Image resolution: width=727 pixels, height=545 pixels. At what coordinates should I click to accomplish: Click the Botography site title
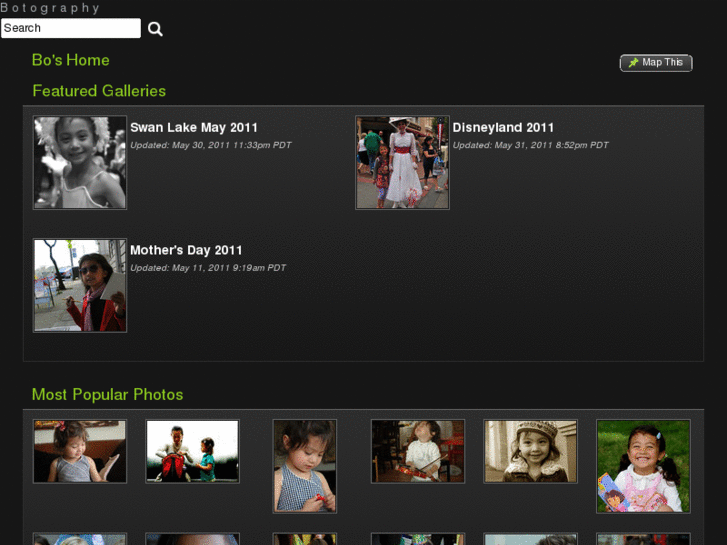[x=50, y=7]
